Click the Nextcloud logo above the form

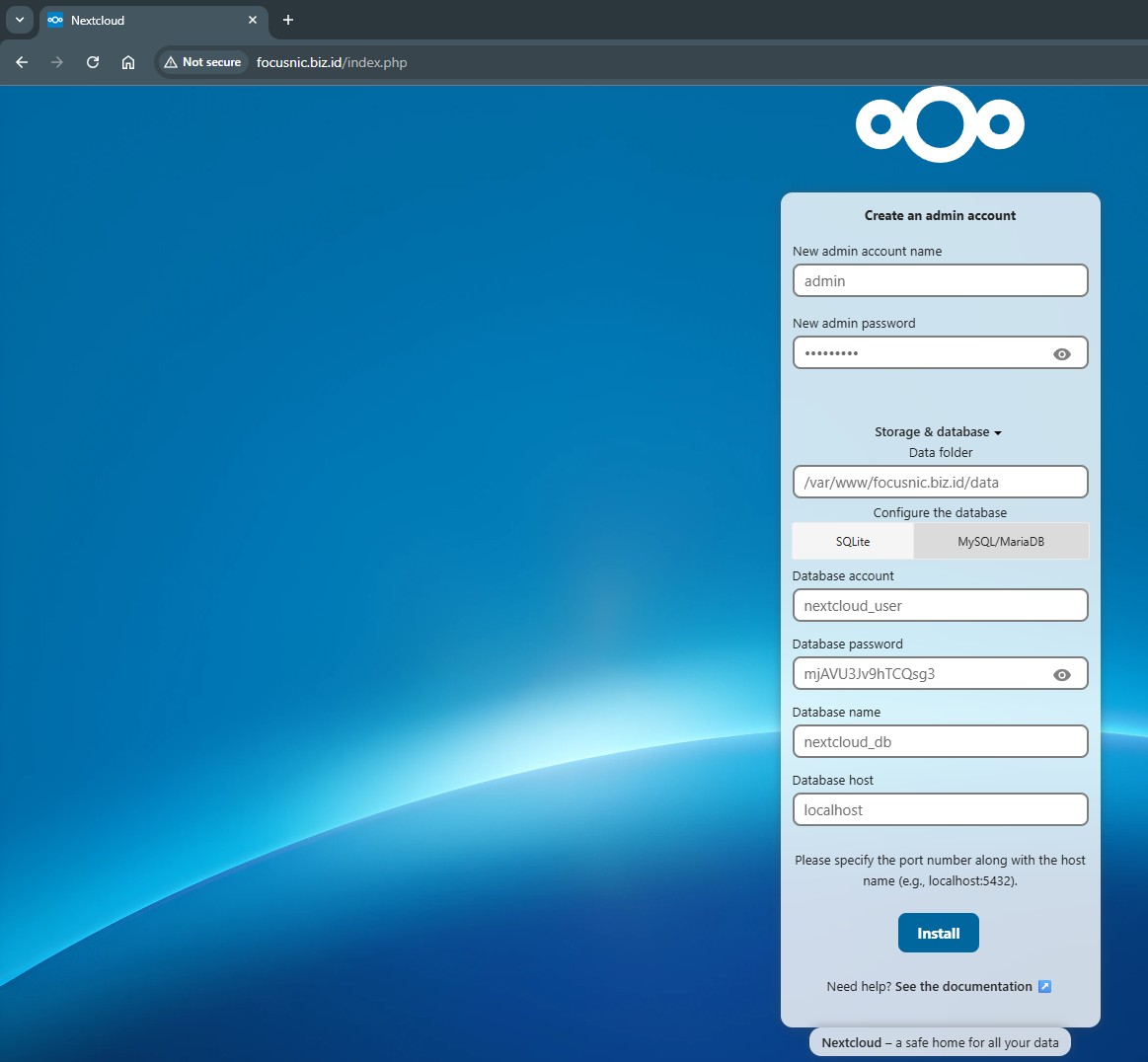click(x=940, y=124)
